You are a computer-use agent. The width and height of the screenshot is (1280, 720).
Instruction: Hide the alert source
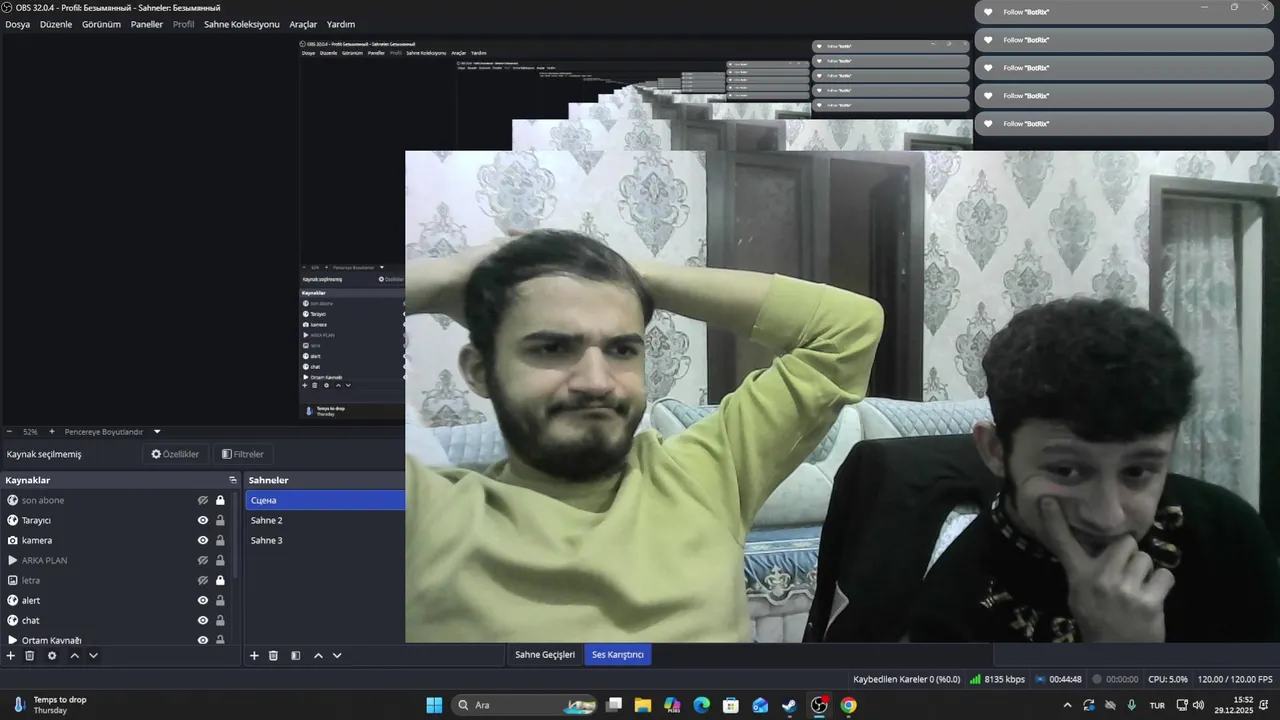pos(203,600)
